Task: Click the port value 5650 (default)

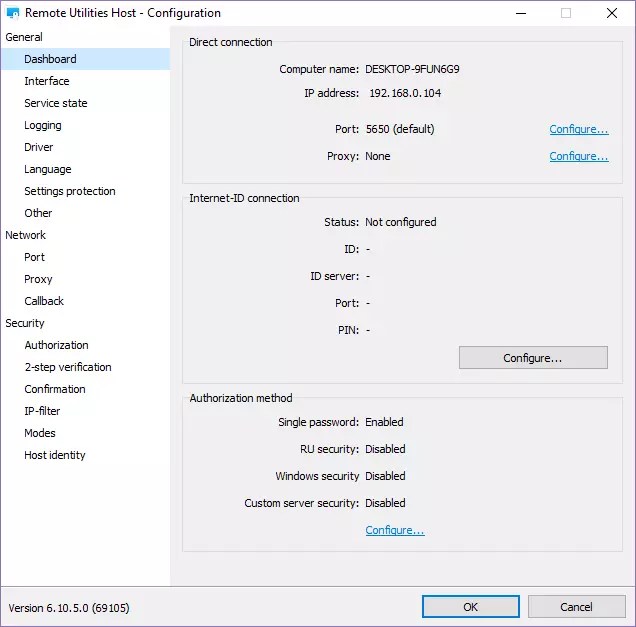Action: point(400,129)
